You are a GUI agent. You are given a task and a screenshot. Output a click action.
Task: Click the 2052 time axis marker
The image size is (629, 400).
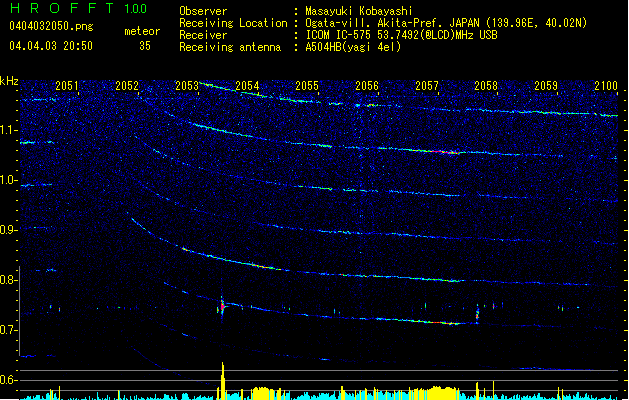127,86
